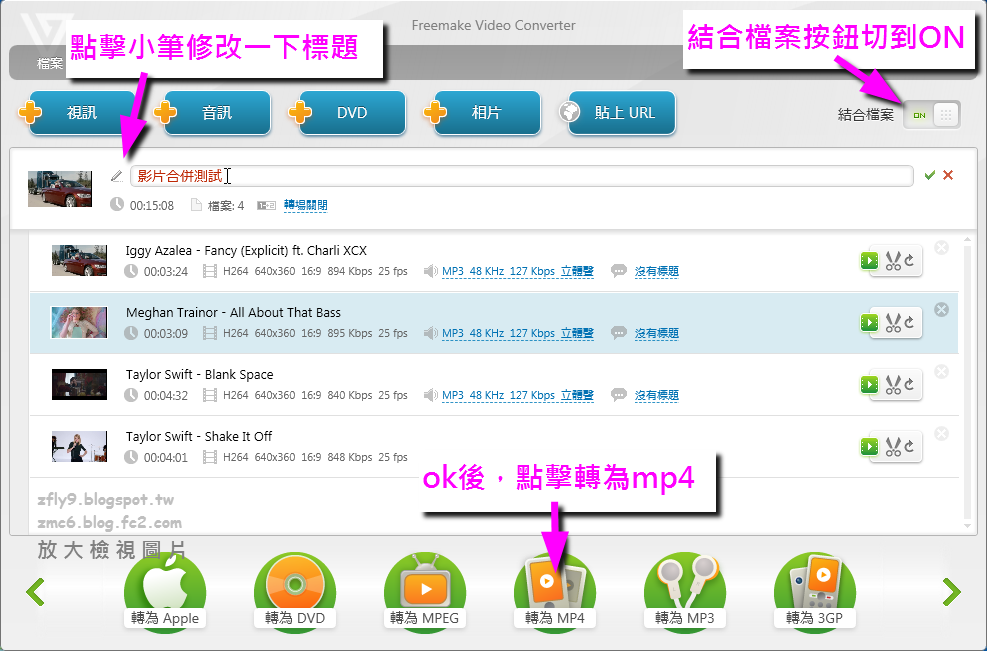Choose 轉為 MP3 output format

(x=685, y=592)
